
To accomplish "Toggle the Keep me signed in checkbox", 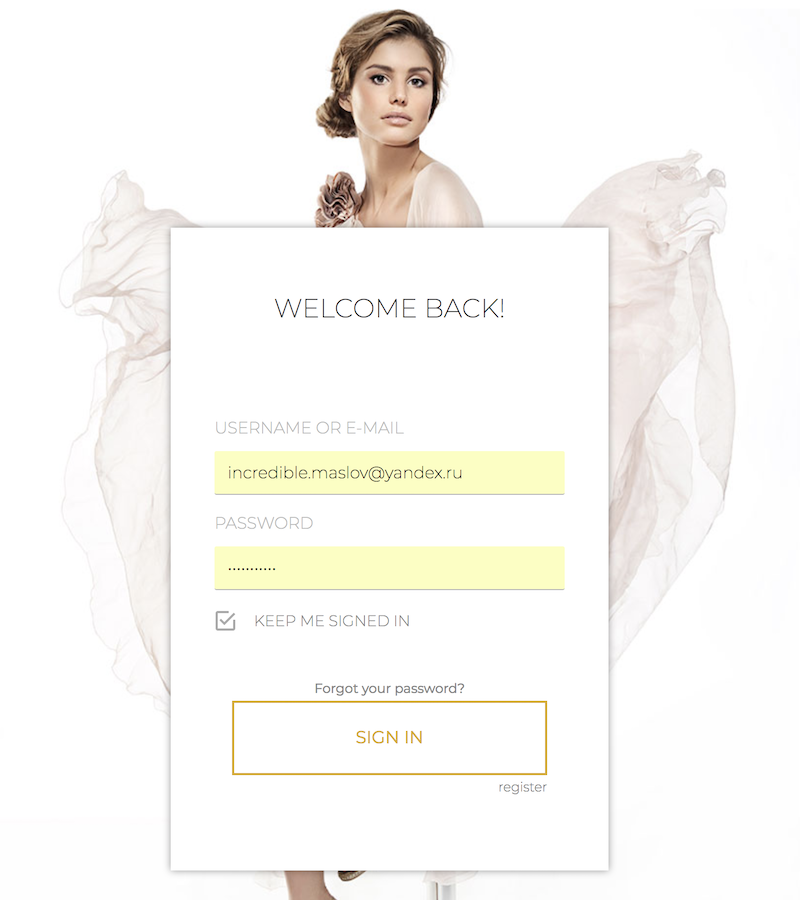I will (x=226, y=620).
